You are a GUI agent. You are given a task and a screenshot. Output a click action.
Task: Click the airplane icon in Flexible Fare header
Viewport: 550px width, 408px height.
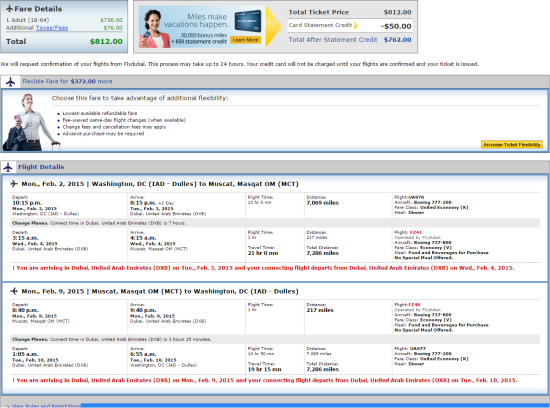[x=11, y=82]
